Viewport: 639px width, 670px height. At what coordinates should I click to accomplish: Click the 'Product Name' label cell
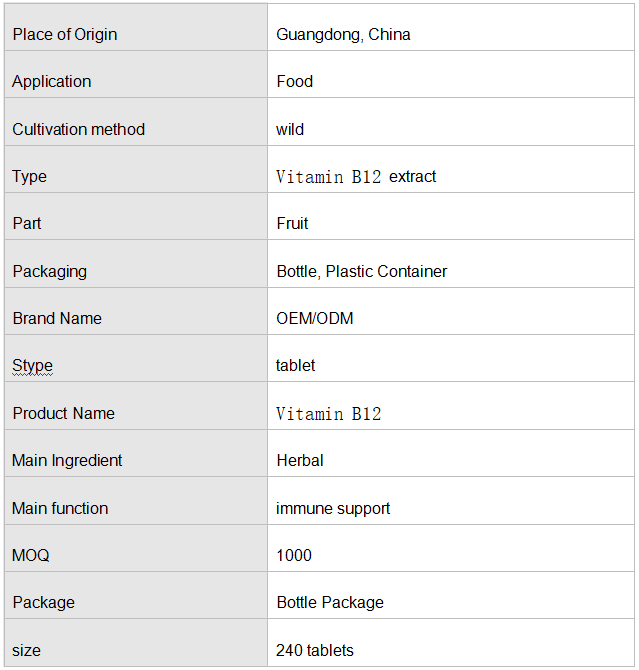(x=136, y=406)
